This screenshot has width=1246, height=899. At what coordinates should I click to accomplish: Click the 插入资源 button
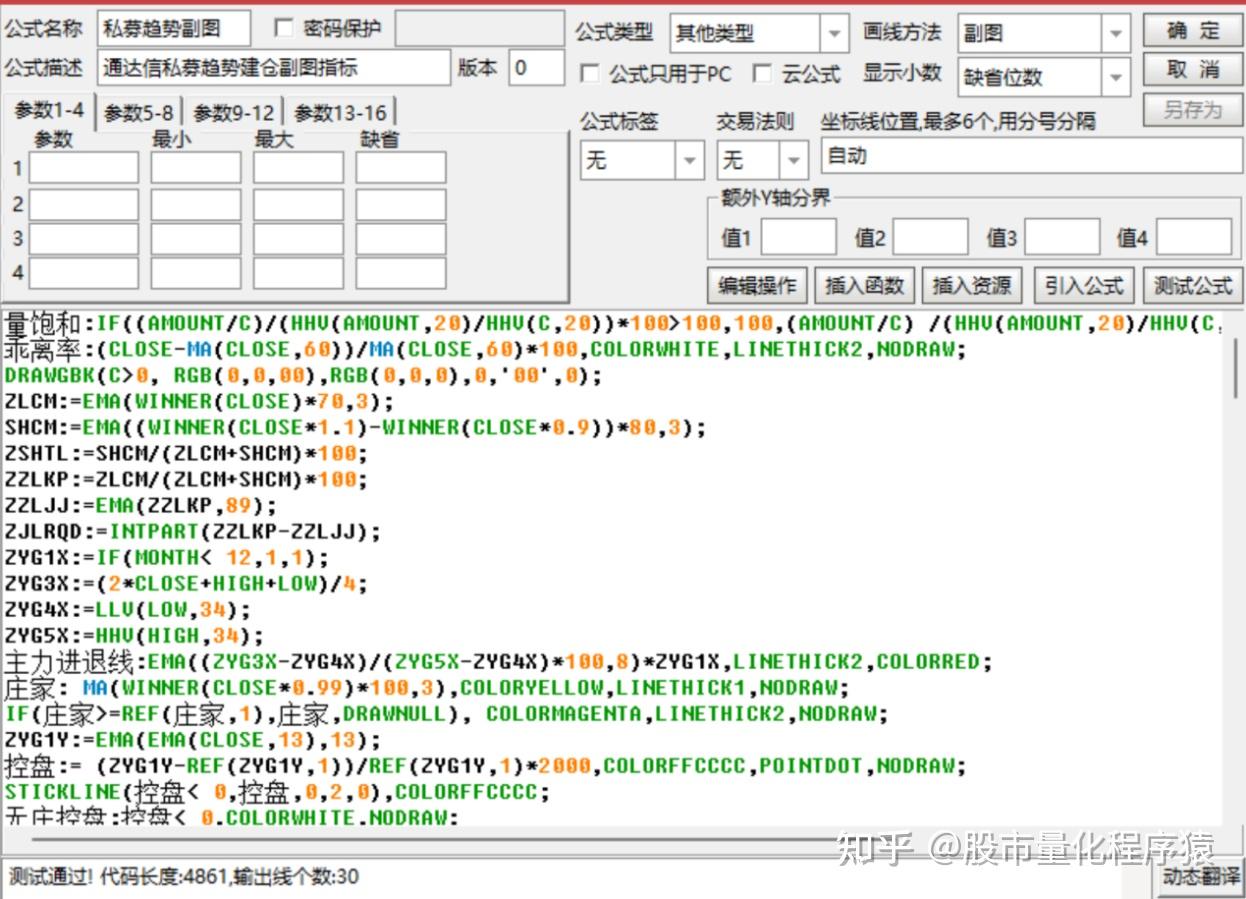(972, 286)
